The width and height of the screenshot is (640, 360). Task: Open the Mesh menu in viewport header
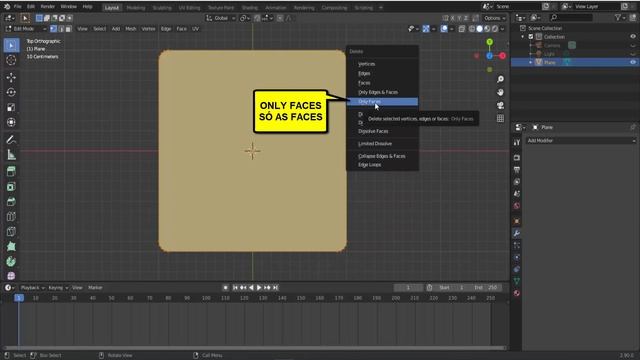point(131,29)
